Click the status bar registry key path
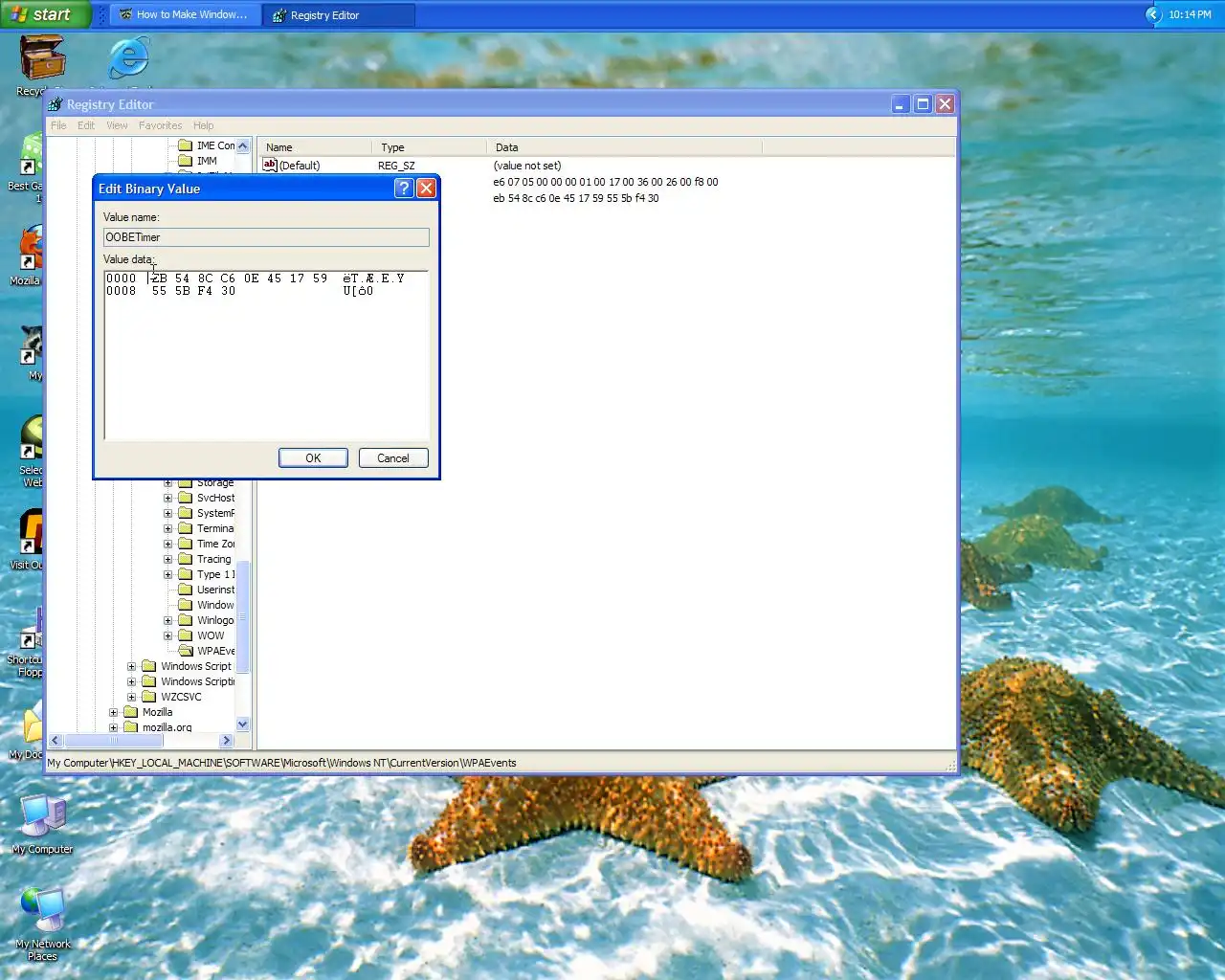Viewport: 1225px width, 980px height. pos(281,763)
